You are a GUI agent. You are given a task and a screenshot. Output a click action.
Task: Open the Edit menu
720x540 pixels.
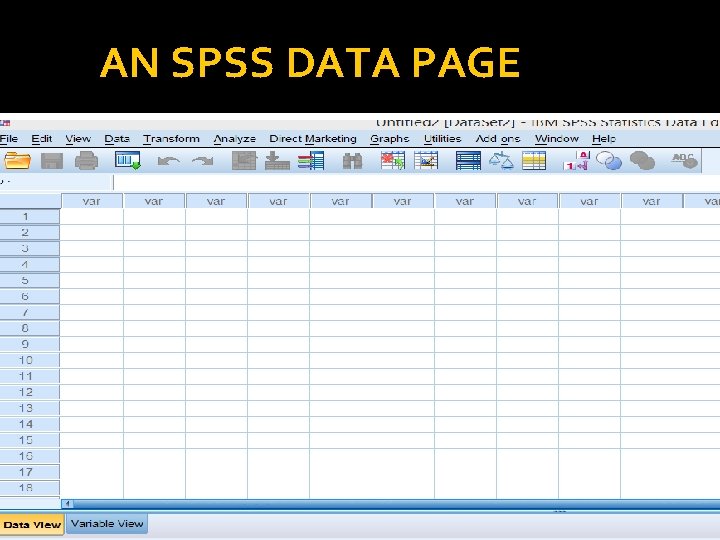[41, 139]
